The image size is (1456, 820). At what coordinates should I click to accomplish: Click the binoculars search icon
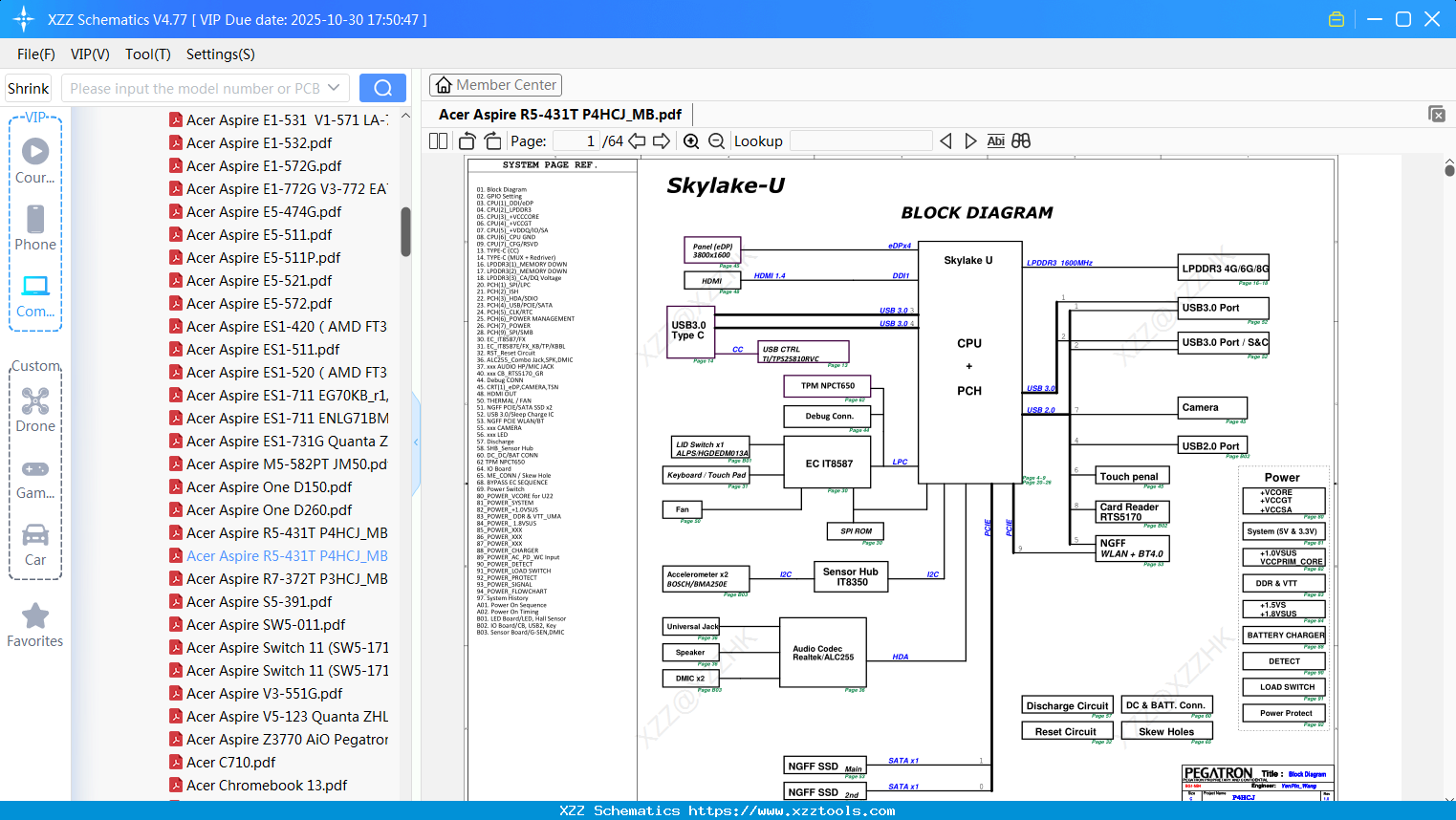coord(1021,141)
